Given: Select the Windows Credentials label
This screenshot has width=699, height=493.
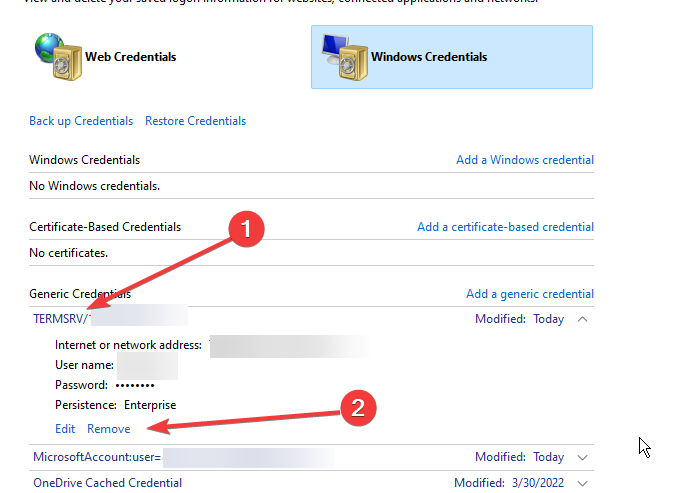Looking at the screenshot, I should (429, 57).
